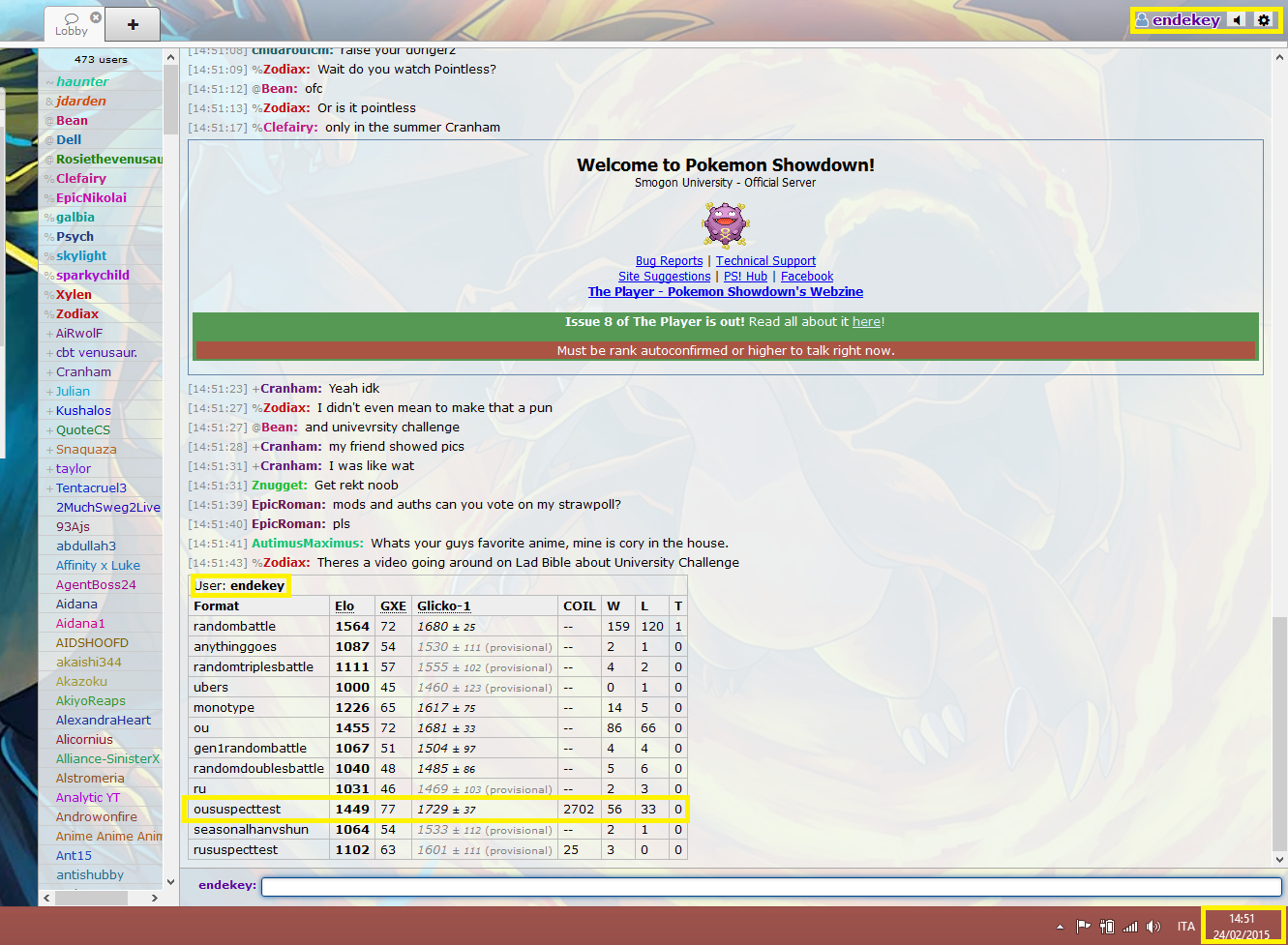Open The Player webzine link
The width and height of the screenshot is (1288, 945).
tap(725, 292)
